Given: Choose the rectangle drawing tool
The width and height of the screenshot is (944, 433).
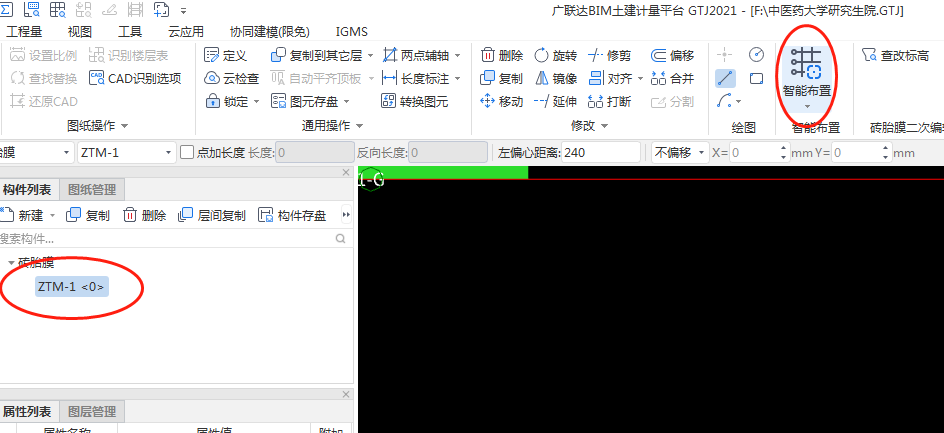Looking at the screenshot, I should [x=756, y=78].
